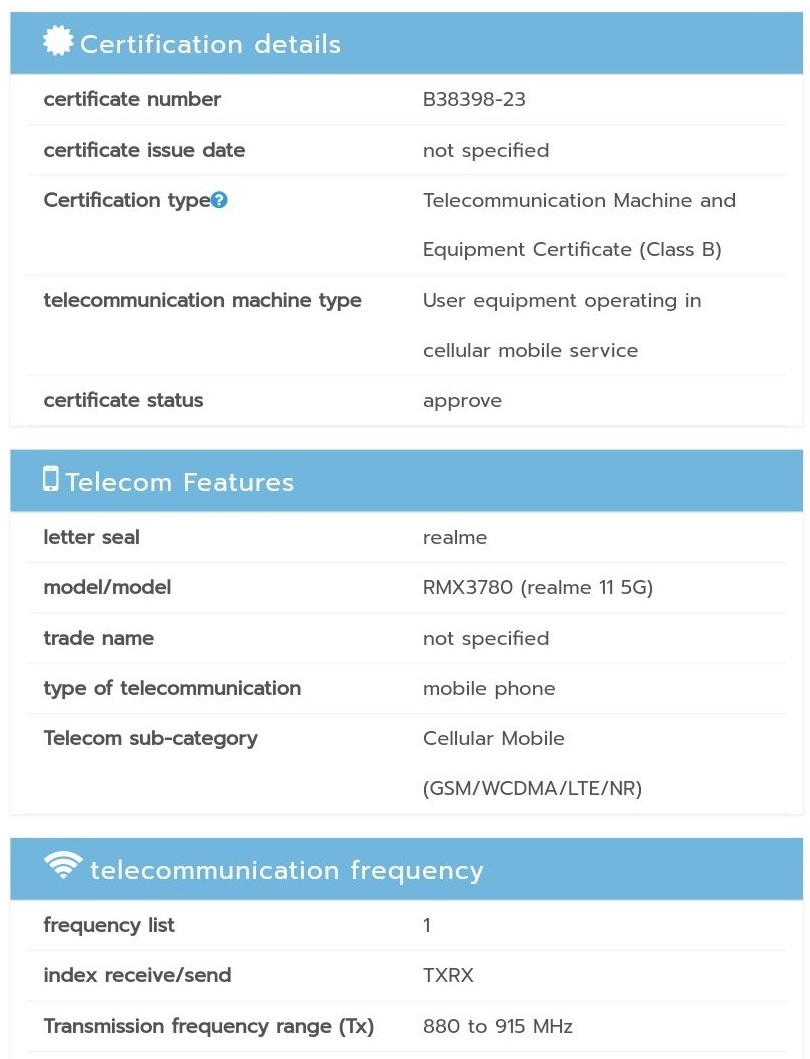Click the certification badge icon in the header
The height and width of the screenshot is (1059, 810).
tap(58, 42)
